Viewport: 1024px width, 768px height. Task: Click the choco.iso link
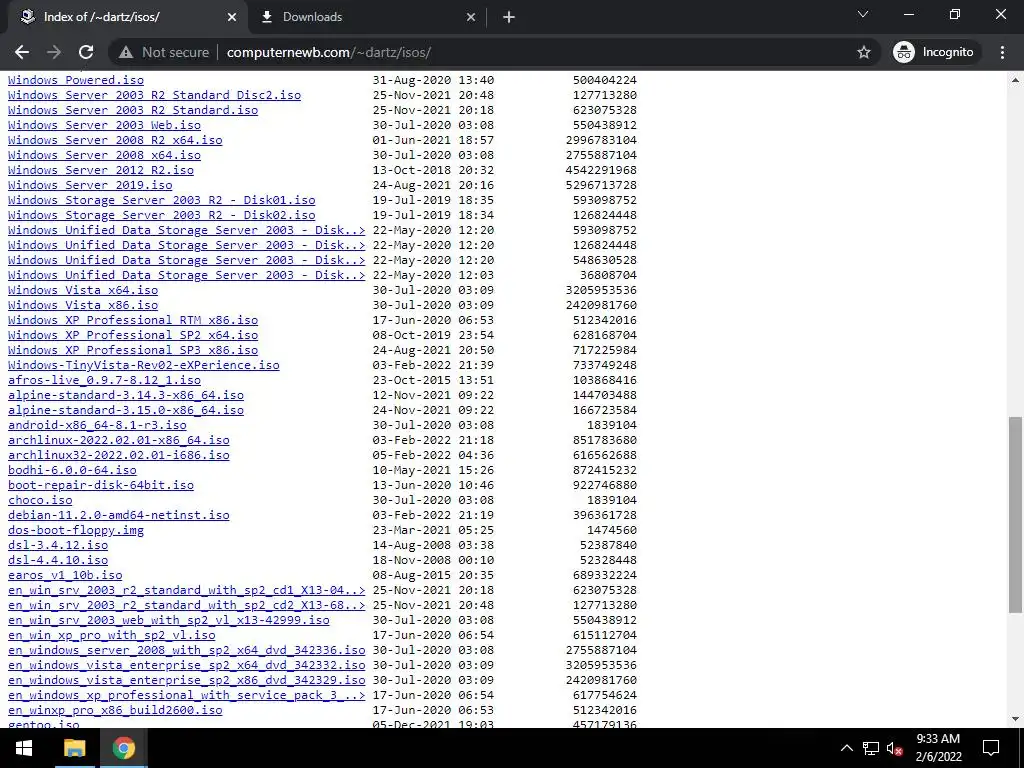click(x=40, y=500)
